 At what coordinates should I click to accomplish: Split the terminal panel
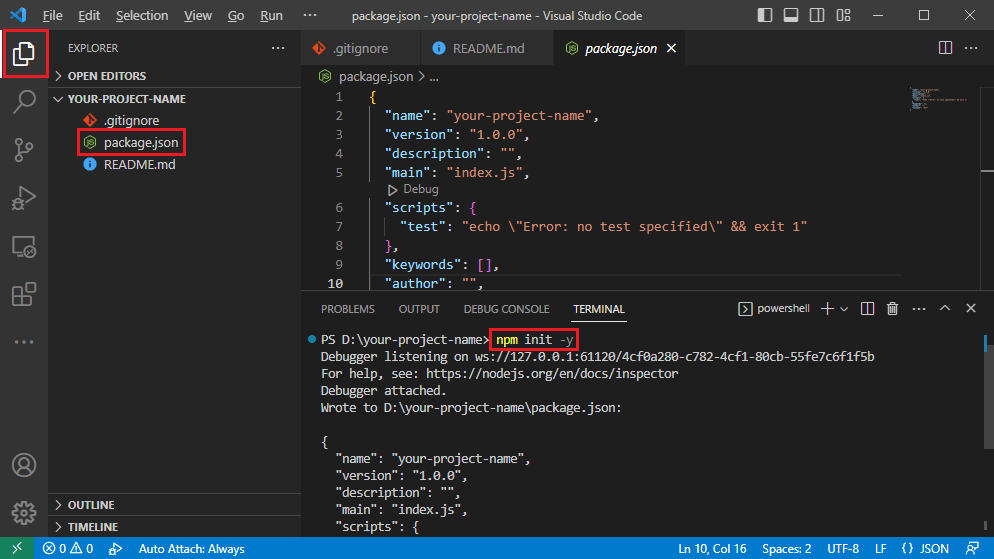point(868,309)
